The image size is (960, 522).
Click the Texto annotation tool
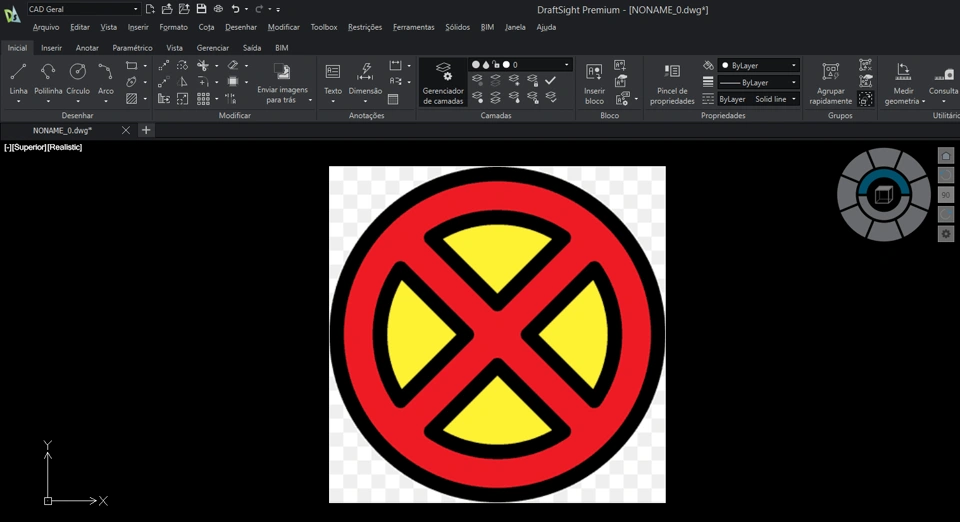(332, 79)
